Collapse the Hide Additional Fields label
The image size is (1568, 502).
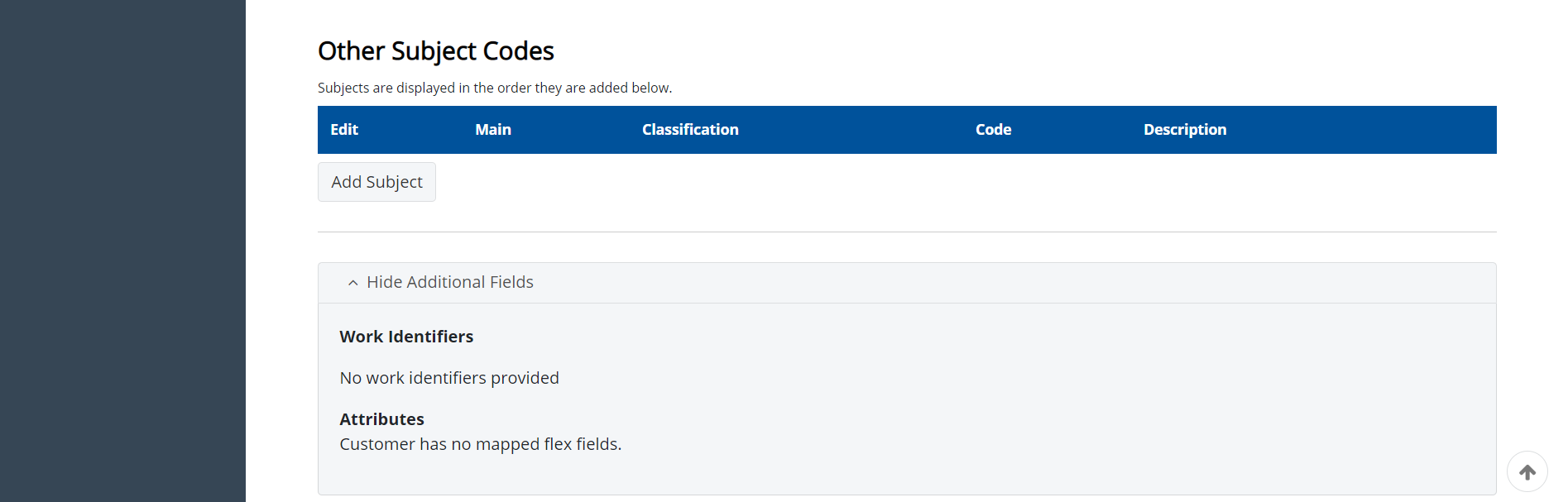coord(449,283)
